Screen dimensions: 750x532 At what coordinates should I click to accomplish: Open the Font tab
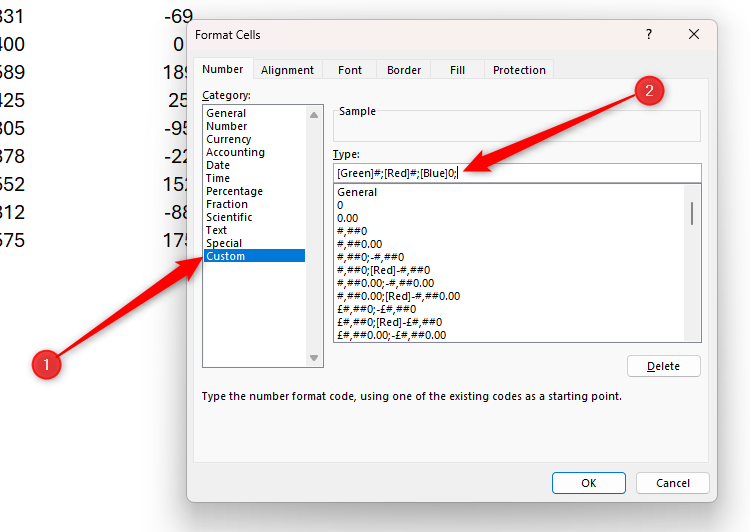point(350,70)
